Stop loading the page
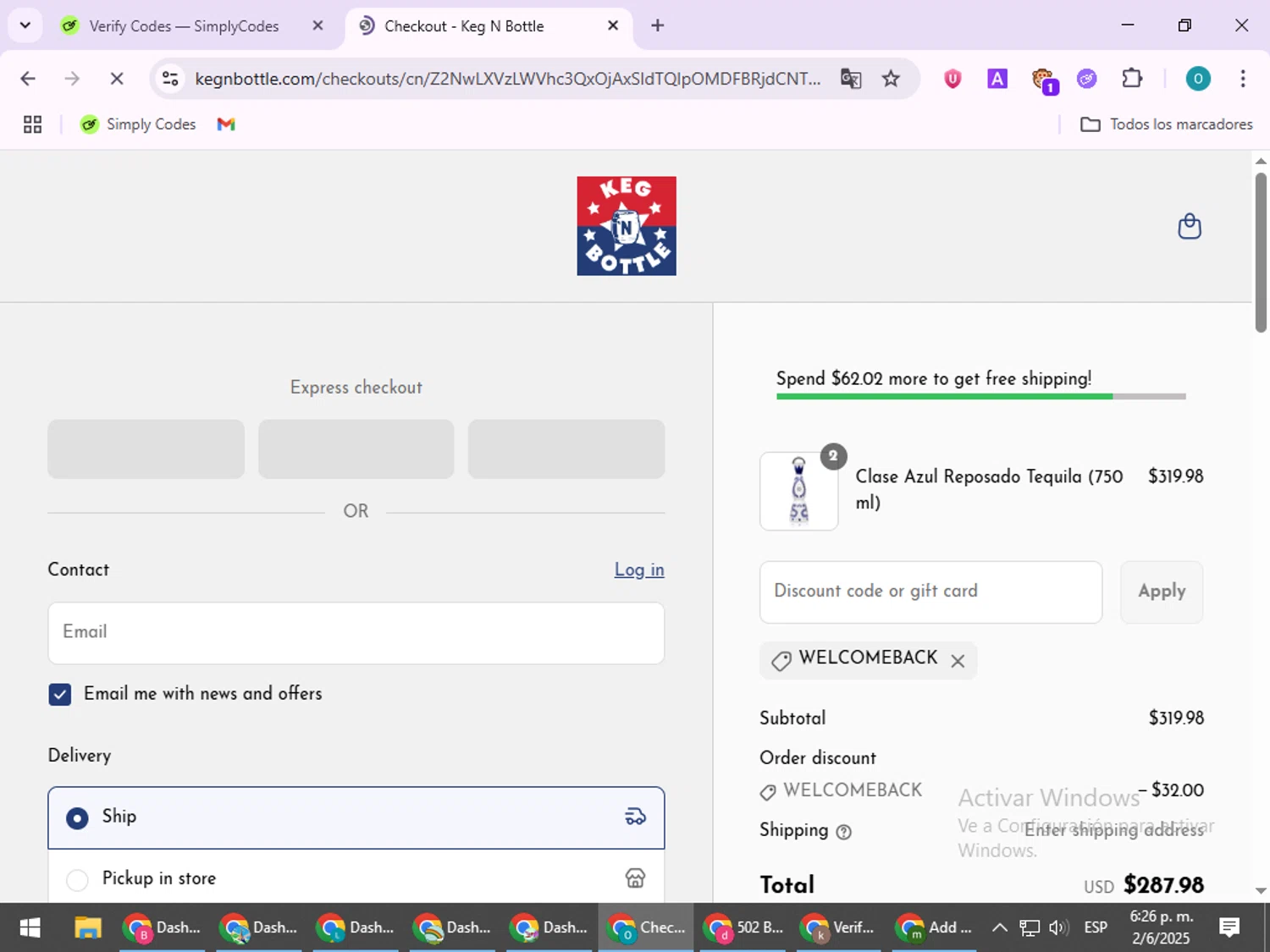Viewport: 1270px width, 952px height. 117,79
